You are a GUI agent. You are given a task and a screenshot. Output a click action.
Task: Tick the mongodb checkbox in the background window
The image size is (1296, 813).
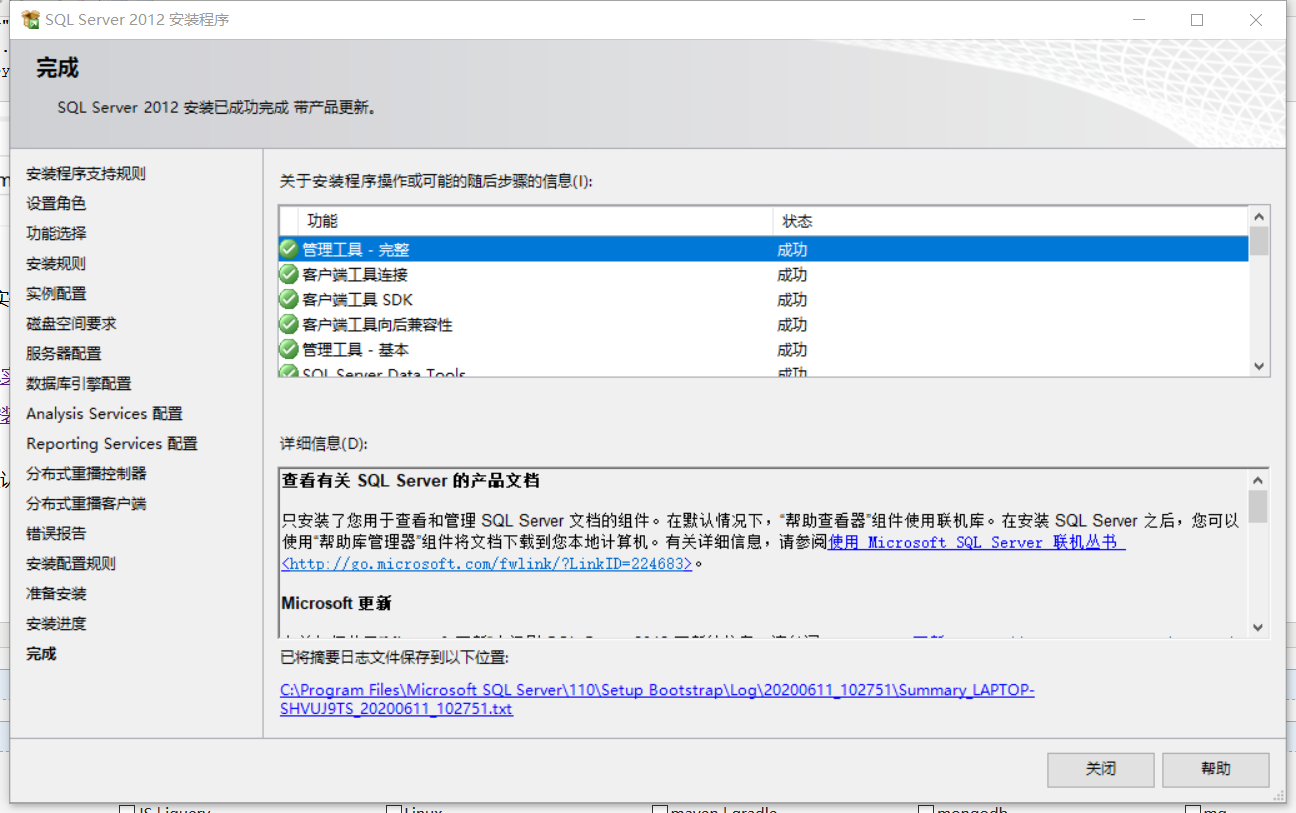click(x=926, y=809)
